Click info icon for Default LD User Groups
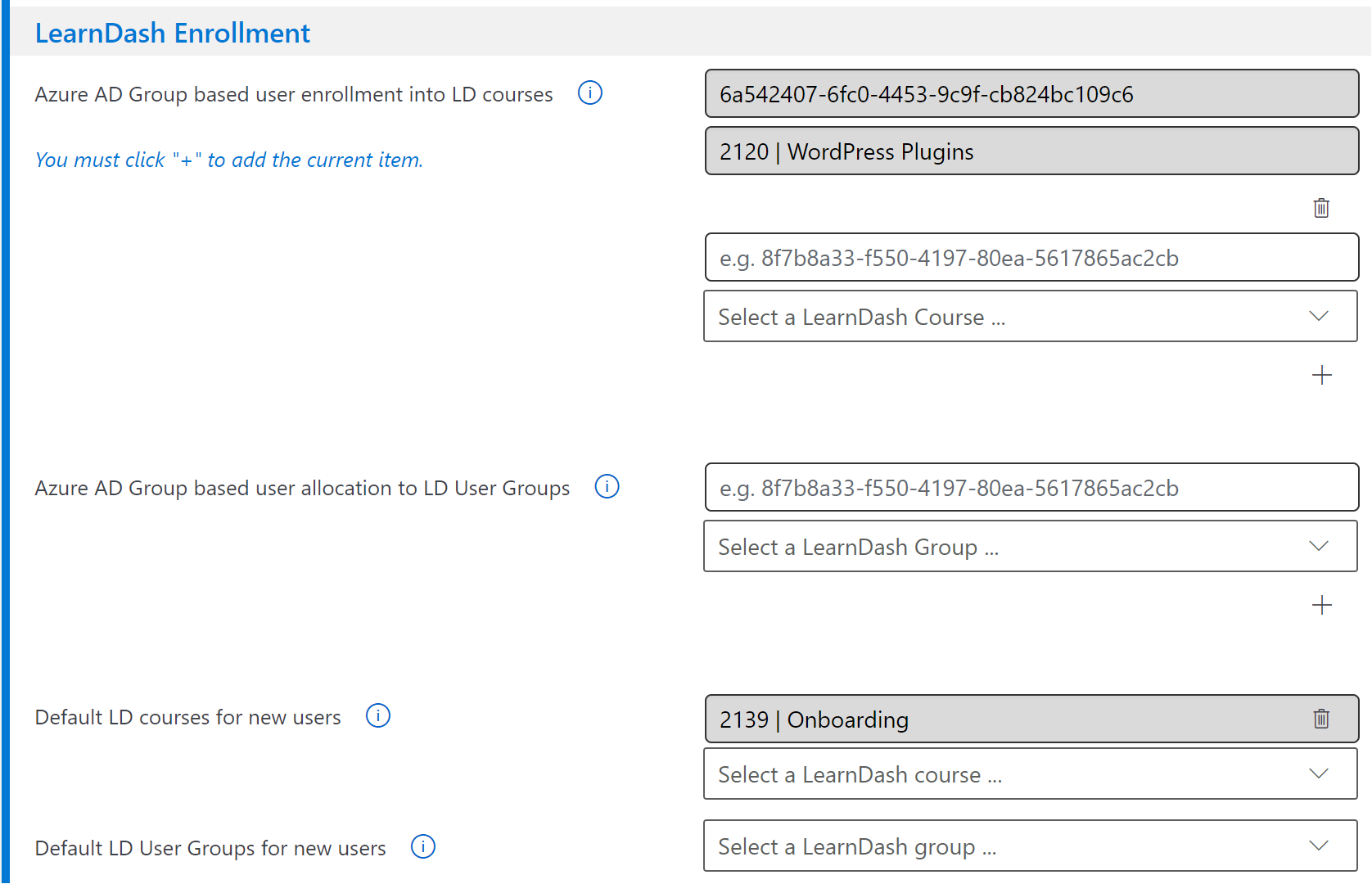The width and height of the screenshot is (1372, 884). [x=422, y=847]
